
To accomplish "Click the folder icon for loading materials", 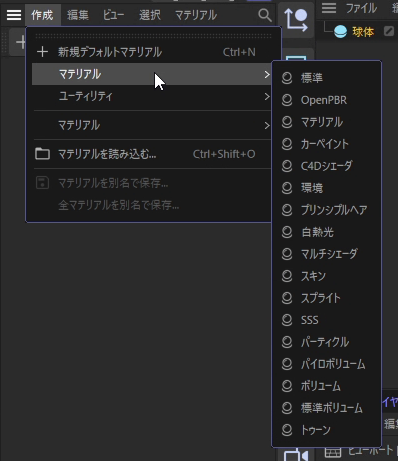I will tap(42, 154).
